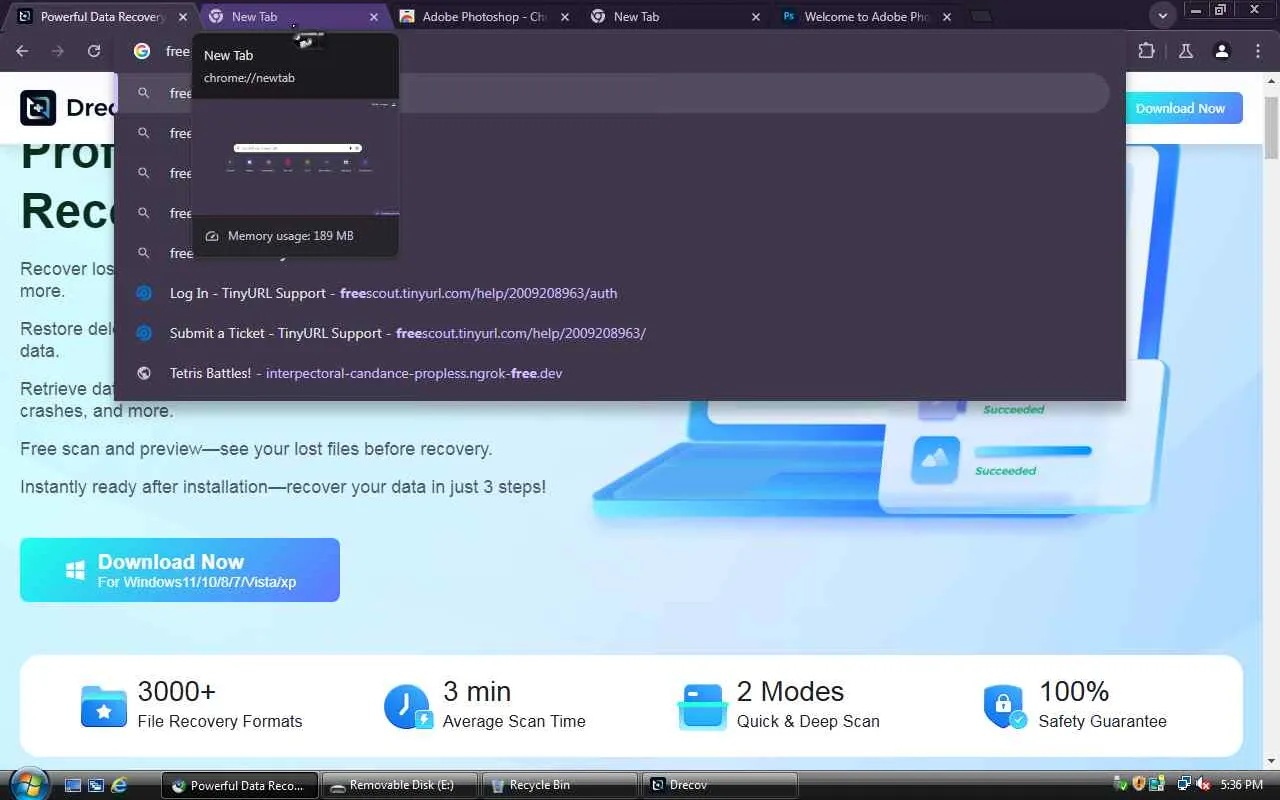Close the New Tab beside Powerful Data Recovery
1280x800 pixels.
tap(374, 17)
